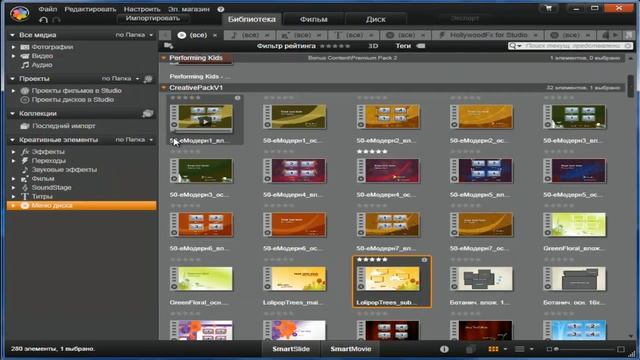Close the first (все) library tab
Viewport: 640px width, 360px height.
tap(215, 35)
